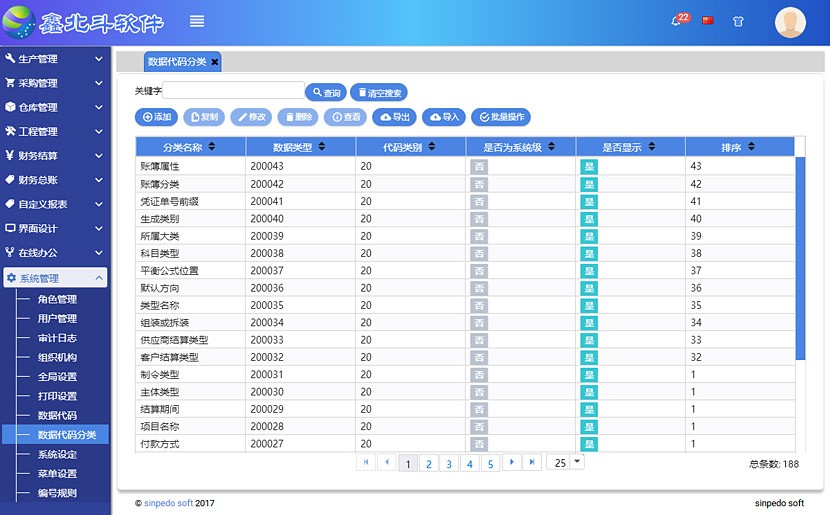The height and width of the screenshot is (515, 830).
Task: Expand the 生产管理 sidebar menu
Action: [54, 59]
